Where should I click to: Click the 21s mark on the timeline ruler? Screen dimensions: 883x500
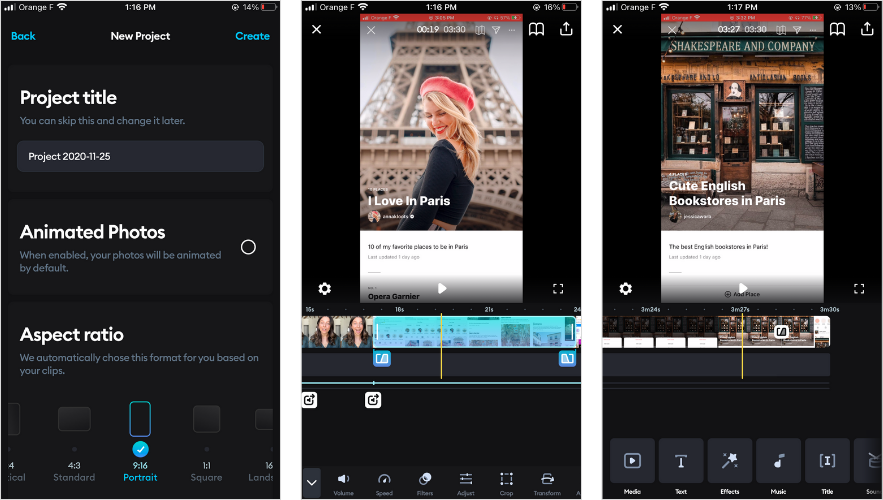[x=489, y=310]
